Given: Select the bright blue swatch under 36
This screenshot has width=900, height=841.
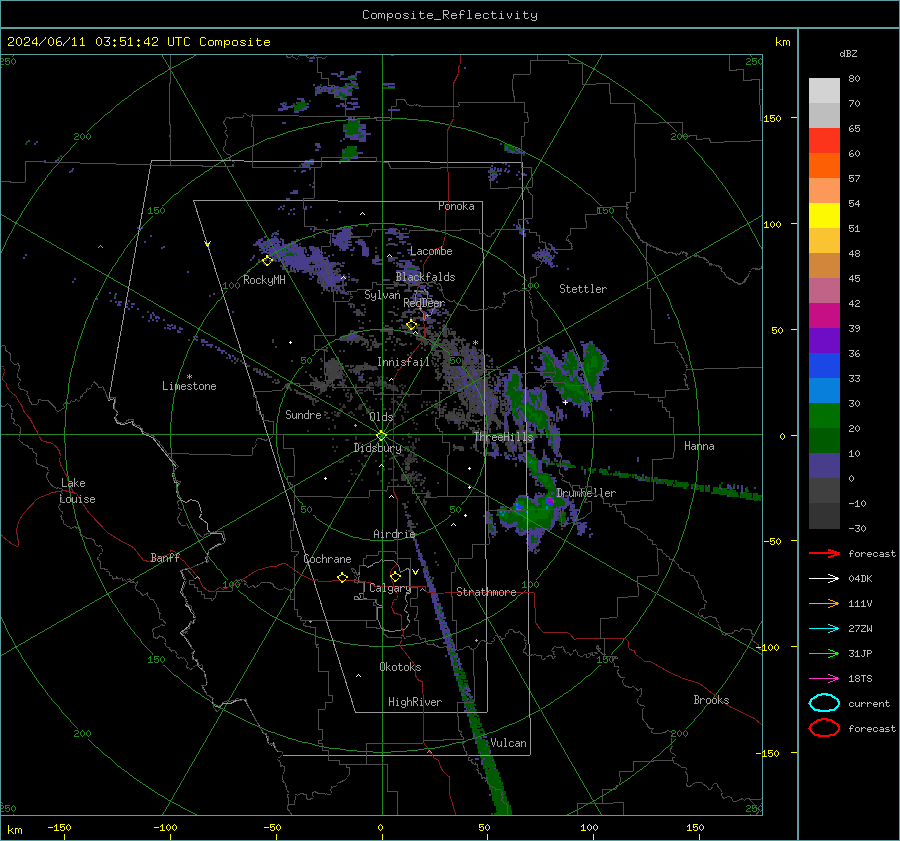Looking at the screenshot, I should click(824, 366).
